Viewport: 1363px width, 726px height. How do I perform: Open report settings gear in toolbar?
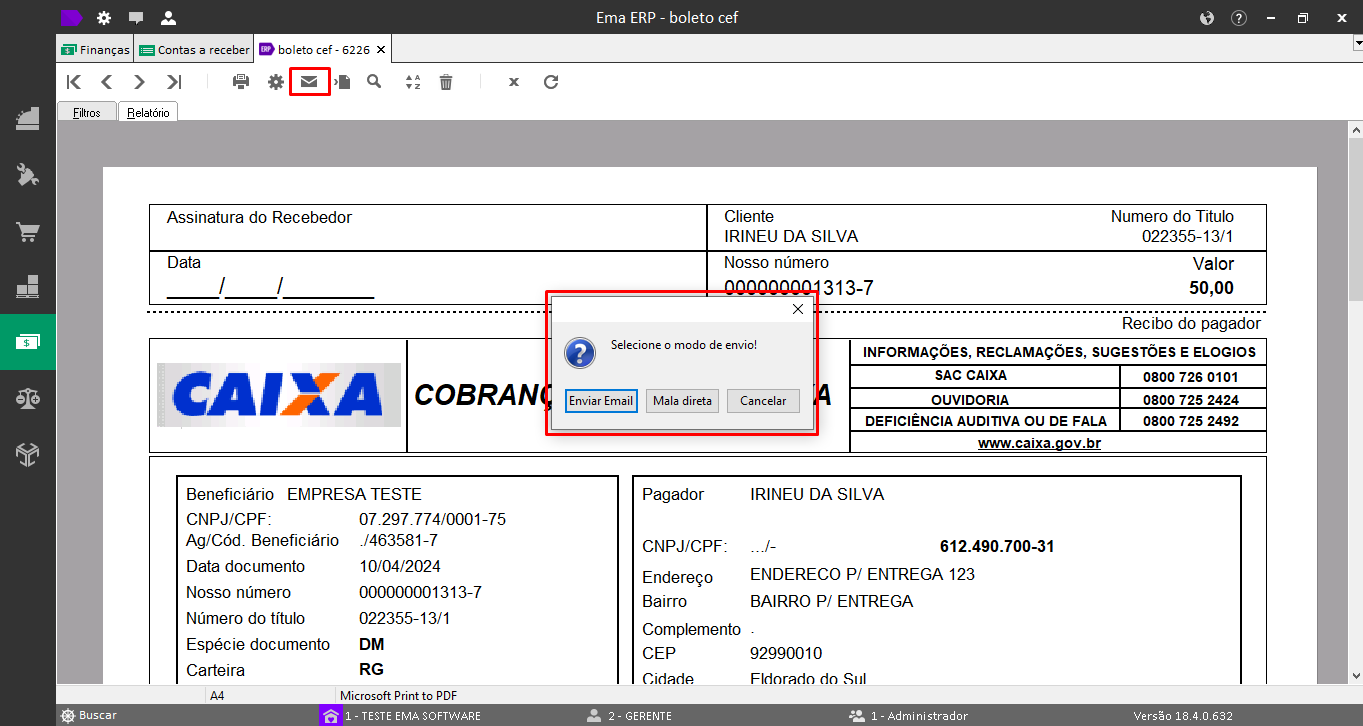click(x=275, y=82)
